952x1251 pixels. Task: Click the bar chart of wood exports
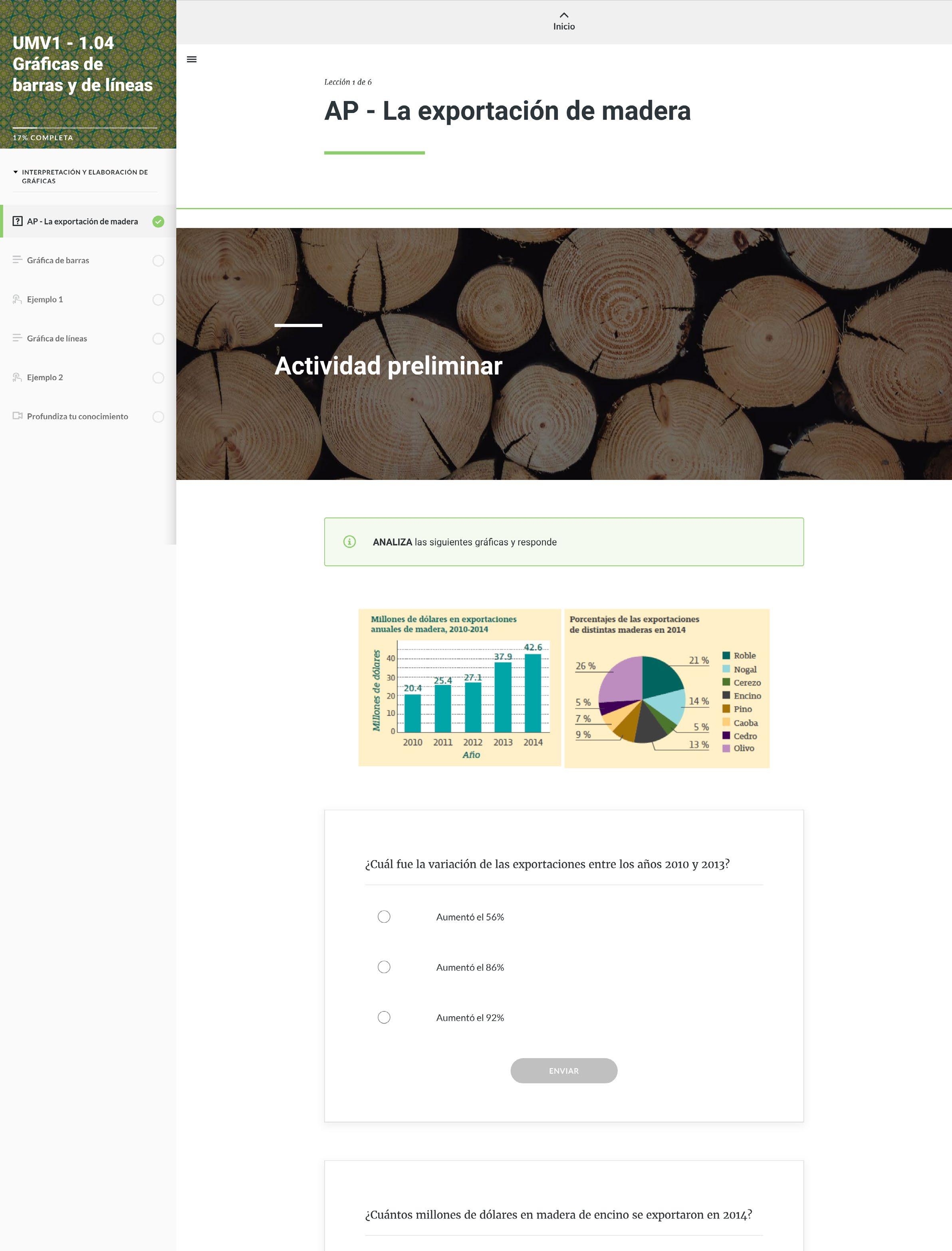[460, 687]
